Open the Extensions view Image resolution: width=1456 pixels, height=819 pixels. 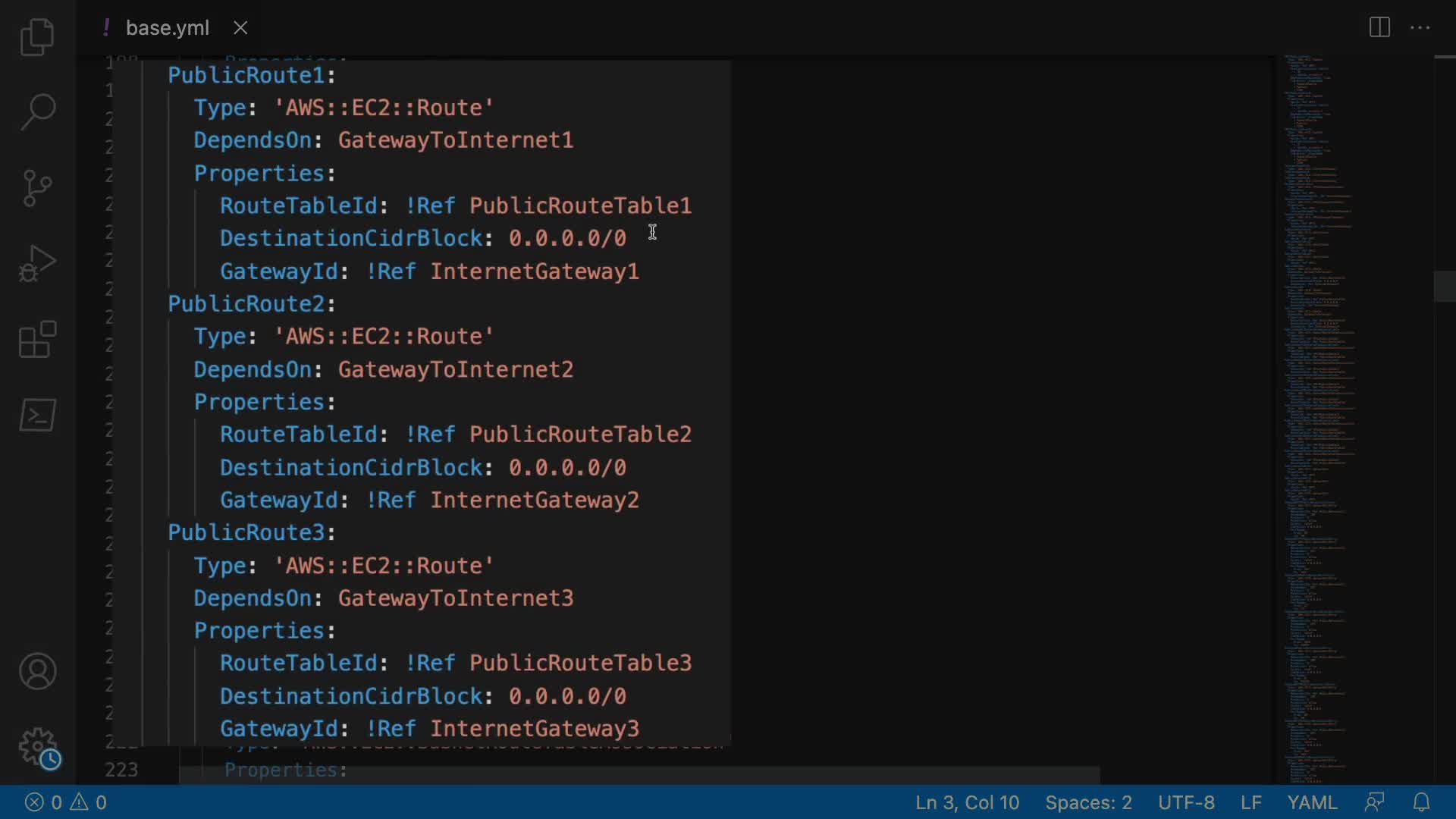[37, 339]
